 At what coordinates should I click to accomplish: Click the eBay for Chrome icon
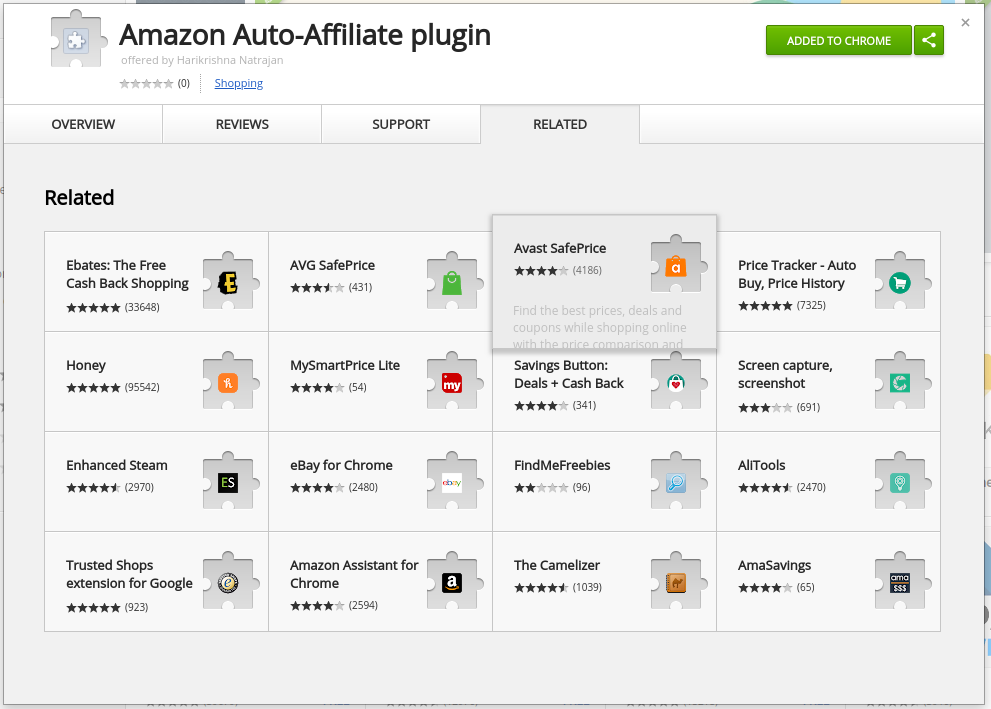(x=452, y=482)
